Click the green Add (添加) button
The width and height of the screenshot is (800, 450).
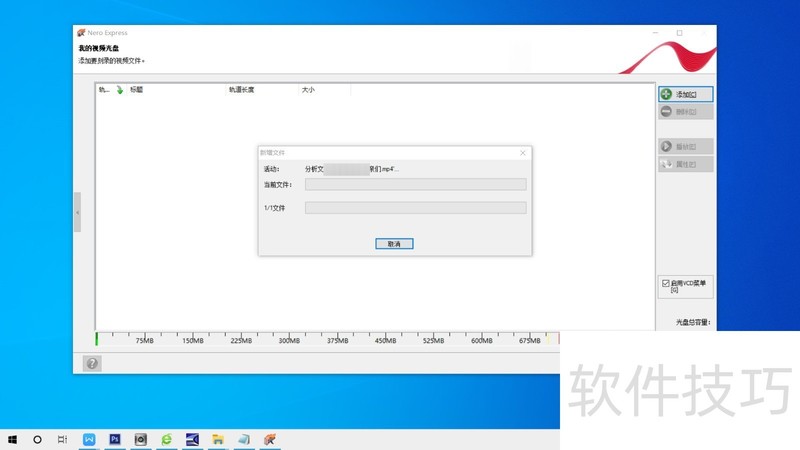click(685, 94)
